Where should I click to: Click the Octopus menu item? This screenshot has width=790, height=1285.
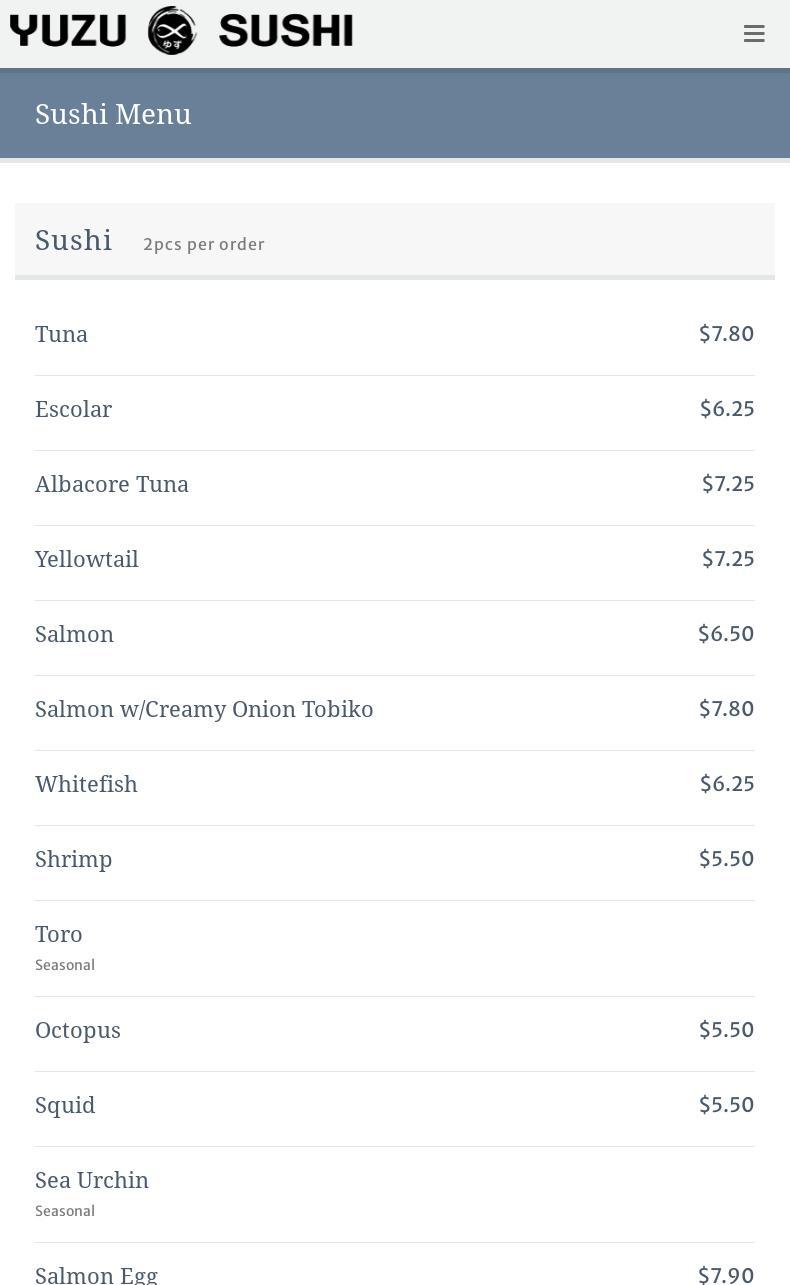pos(78,1030)
